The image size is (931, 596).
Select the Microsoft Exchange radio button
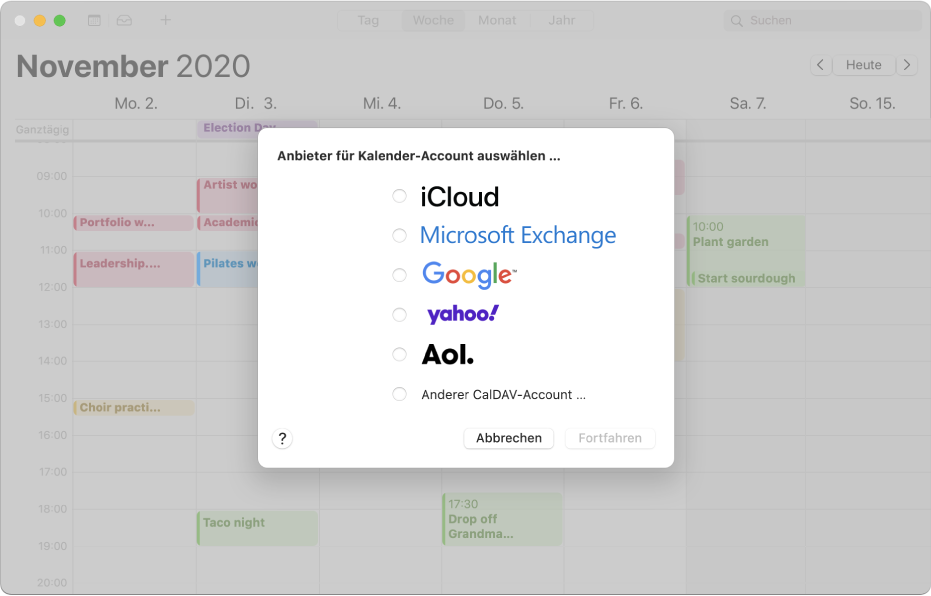tap(400, 236)
